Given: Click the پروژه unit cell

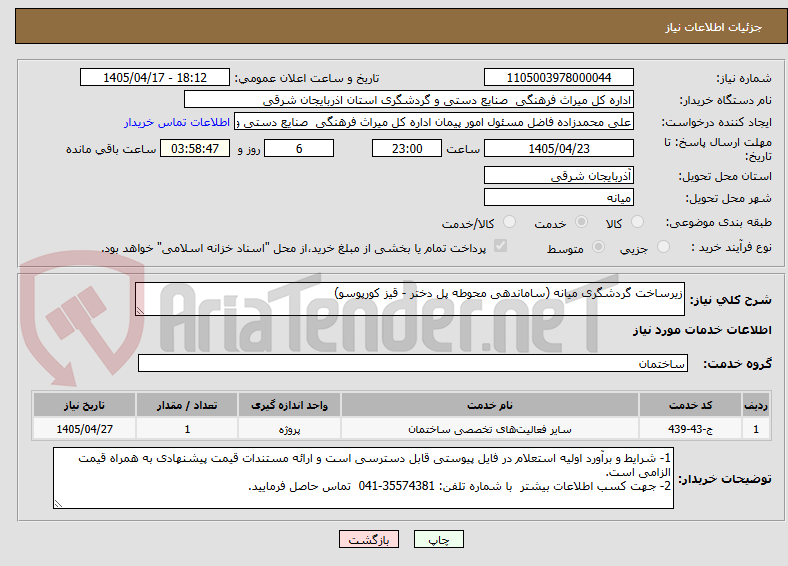Looking at the screenshot, I should click(289, 429).
